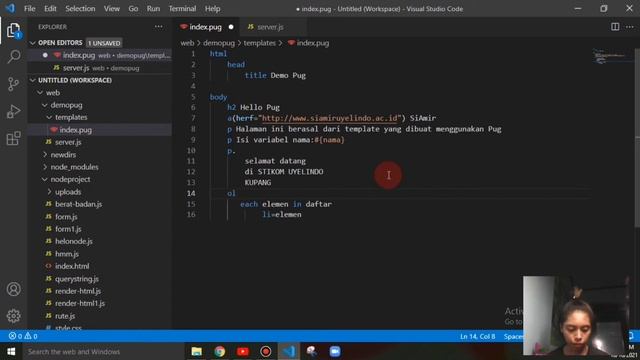Open querystring.js file
This screenshot has height=360, width=640.
coord(100,279)
